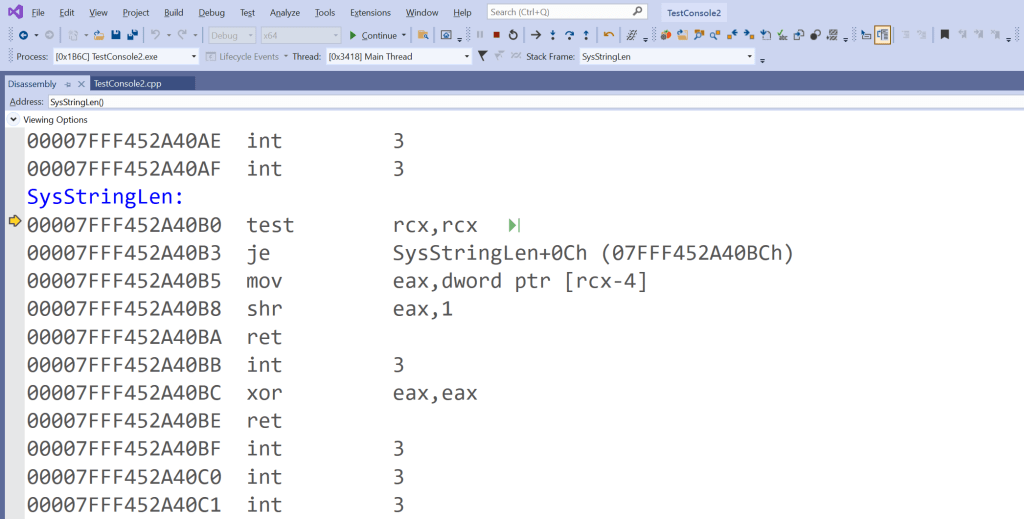
Task: Open the Project menu
Action: (136, 12)
